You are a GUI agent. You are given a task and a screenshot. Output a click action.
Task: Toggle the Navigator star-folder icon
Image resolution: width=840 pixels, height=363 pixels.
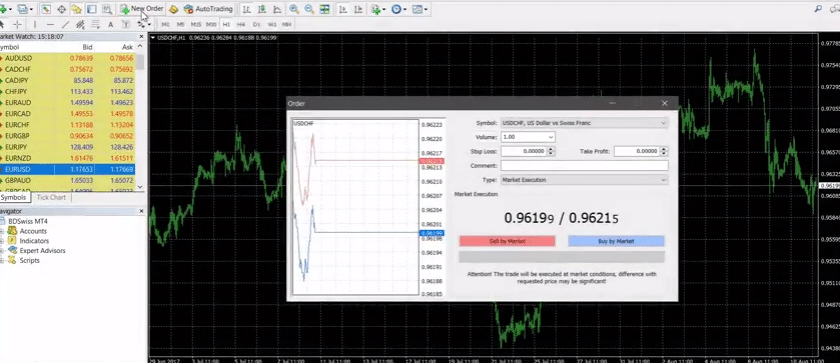[x=76, y=9]
